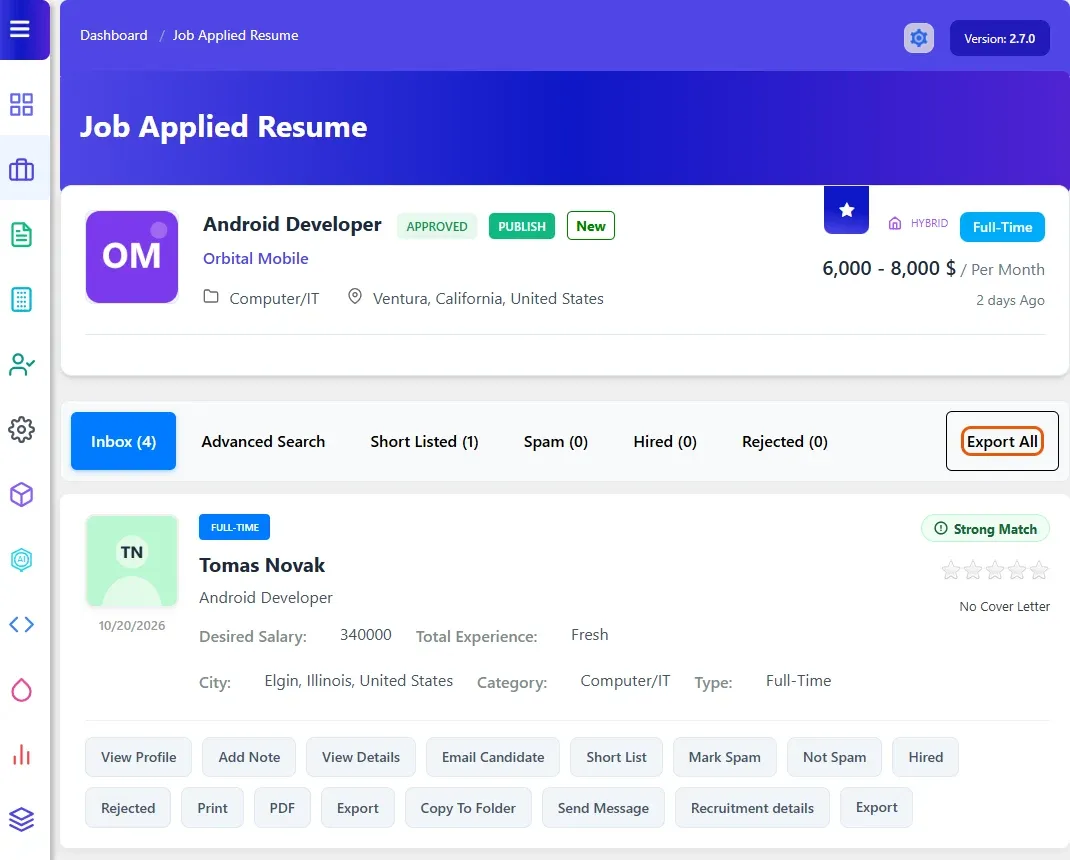Open the code brackets icon in sidebar

click(21, 625)
